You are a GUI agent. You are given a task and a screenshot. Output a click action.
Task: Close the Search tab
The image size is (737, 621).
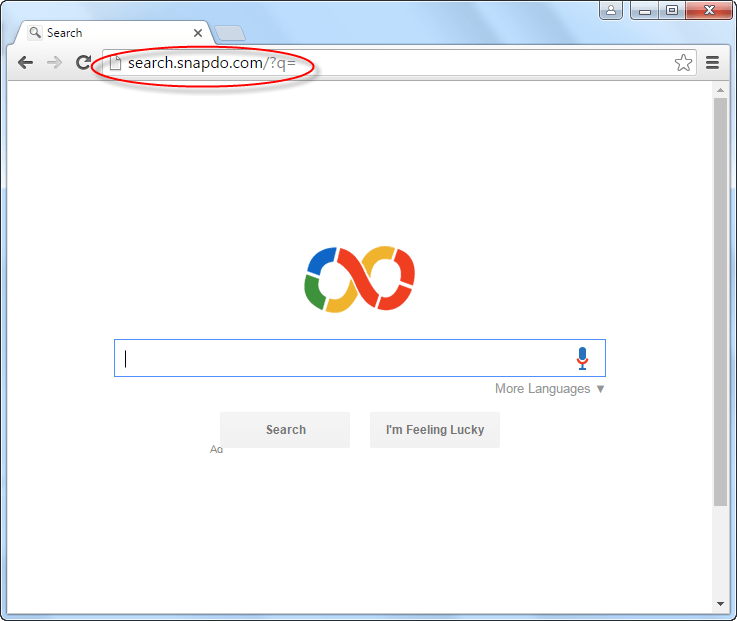click(198, 33)
